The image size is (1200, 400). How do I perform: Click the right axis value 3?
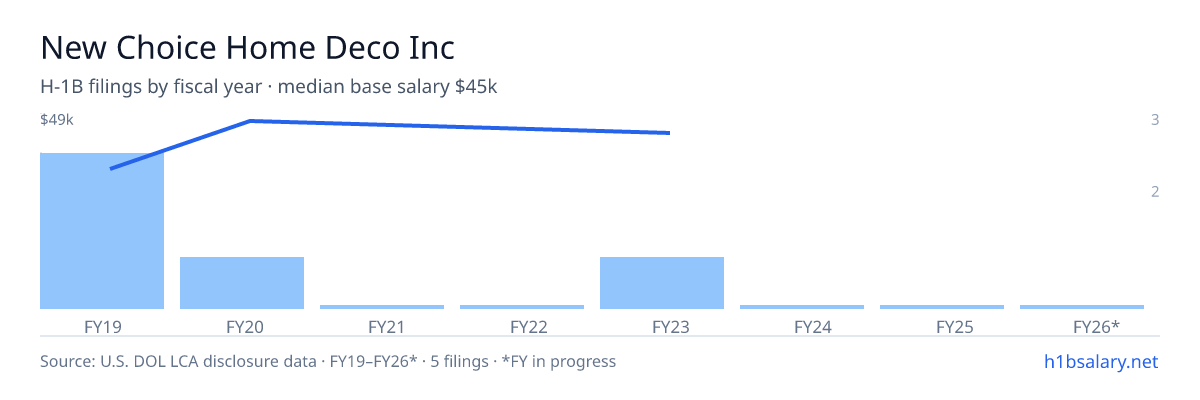pos(1155,120)
